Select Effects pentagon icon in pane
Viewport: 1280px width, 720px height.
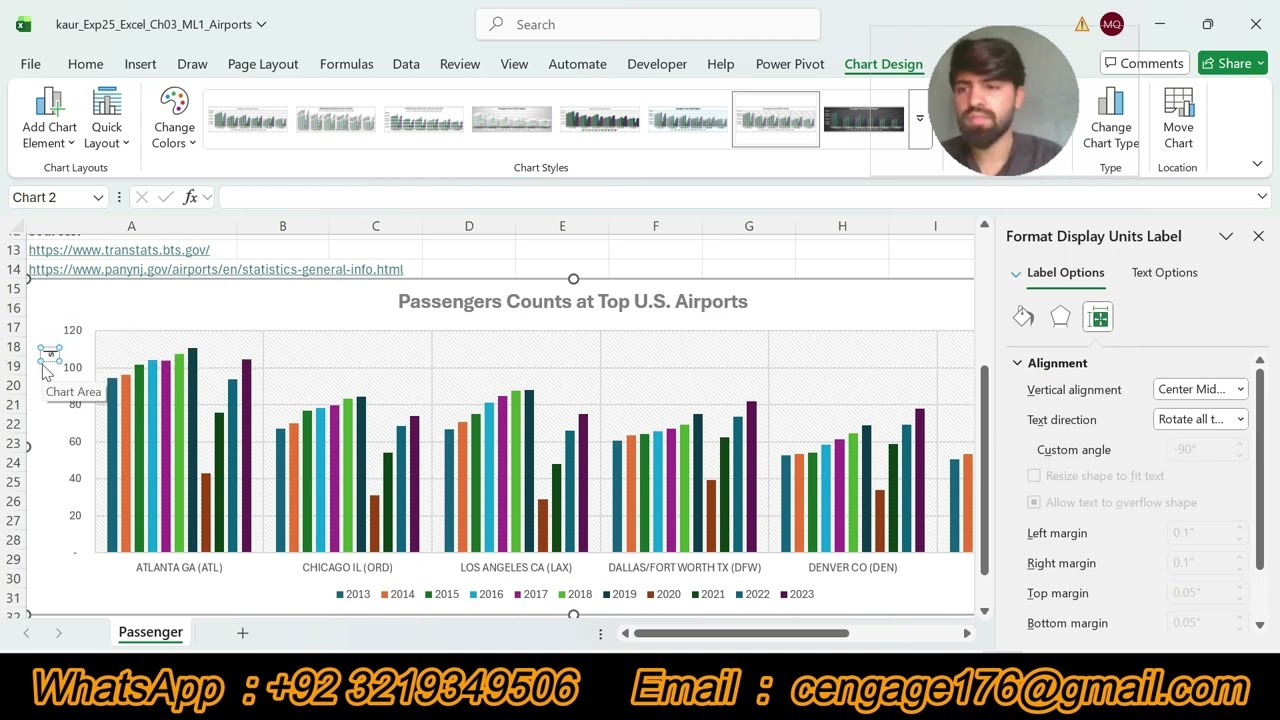tap(1060, 317)
